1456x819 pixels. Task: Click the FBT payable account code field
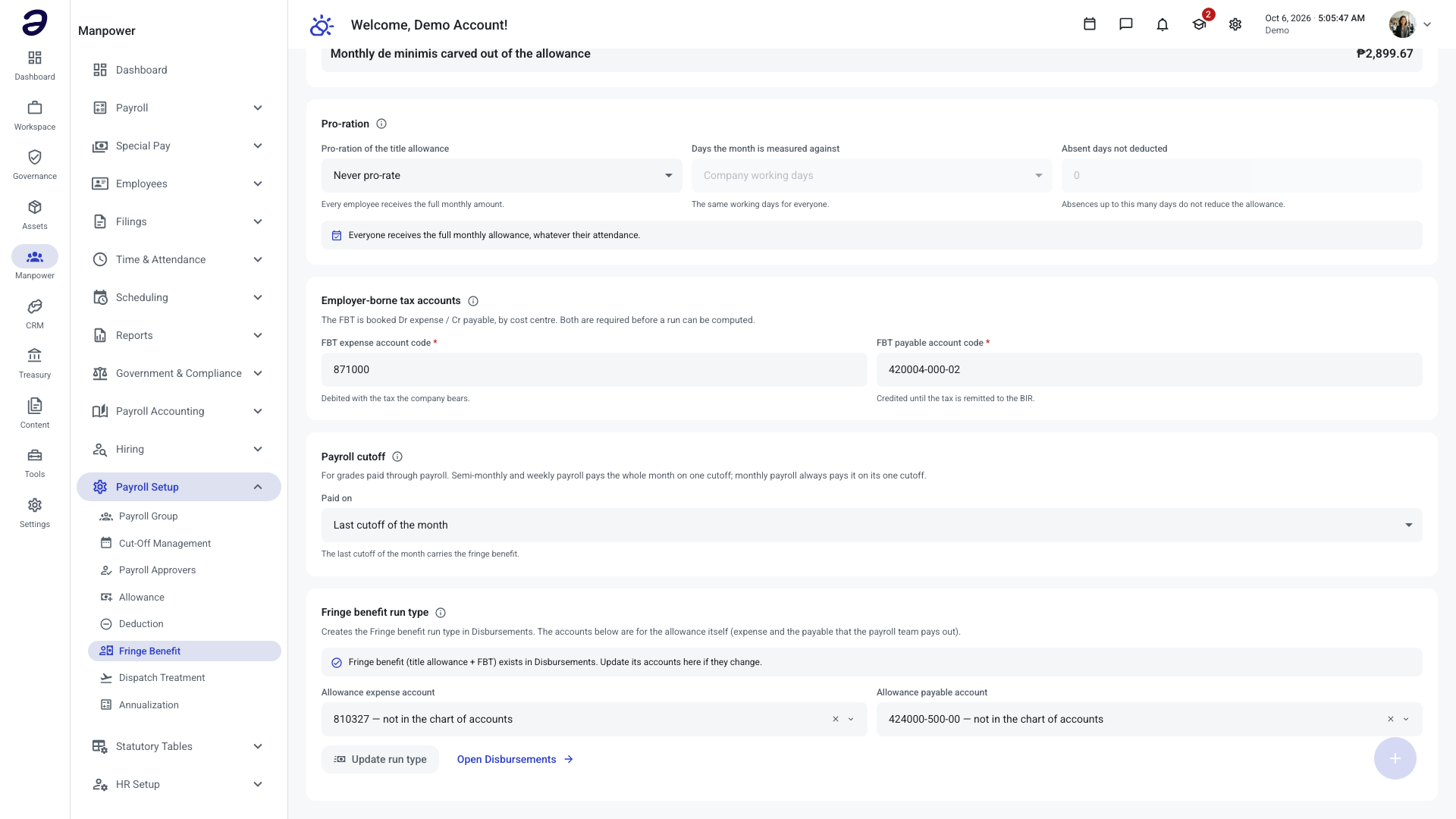tap(1149, 369)
